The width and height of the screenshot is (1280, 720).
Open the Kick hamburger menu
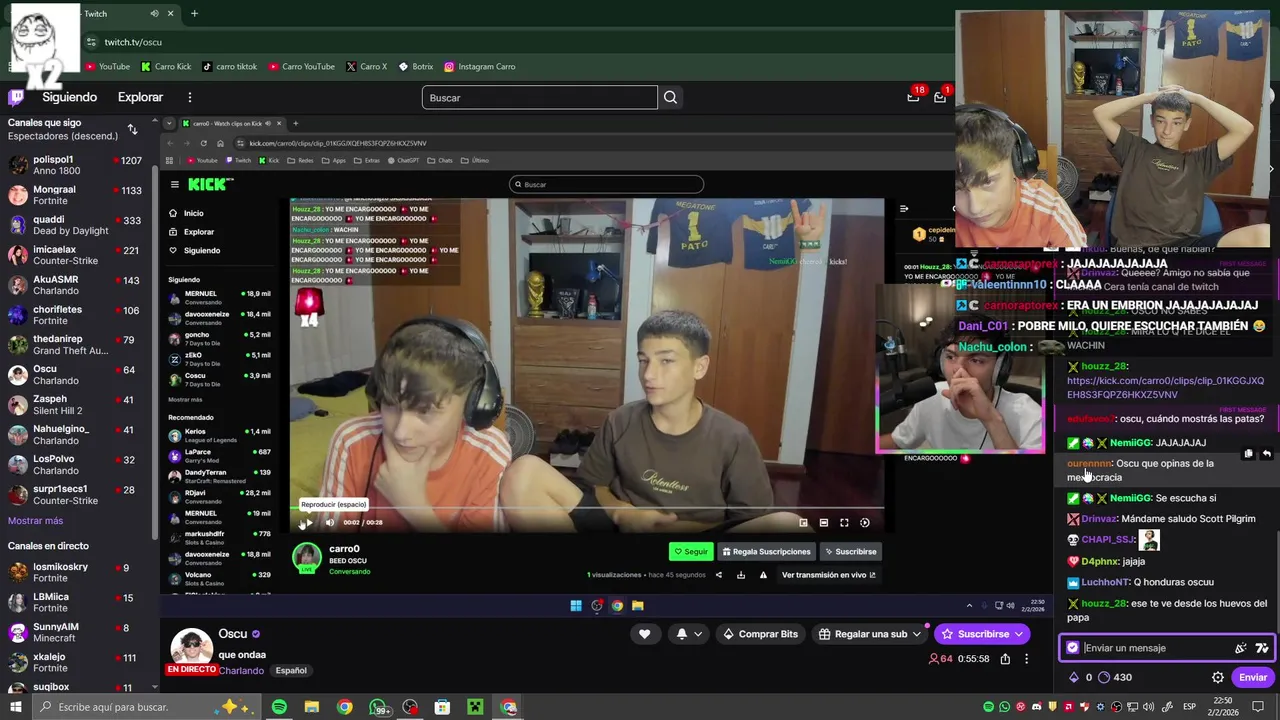[174, 184]
